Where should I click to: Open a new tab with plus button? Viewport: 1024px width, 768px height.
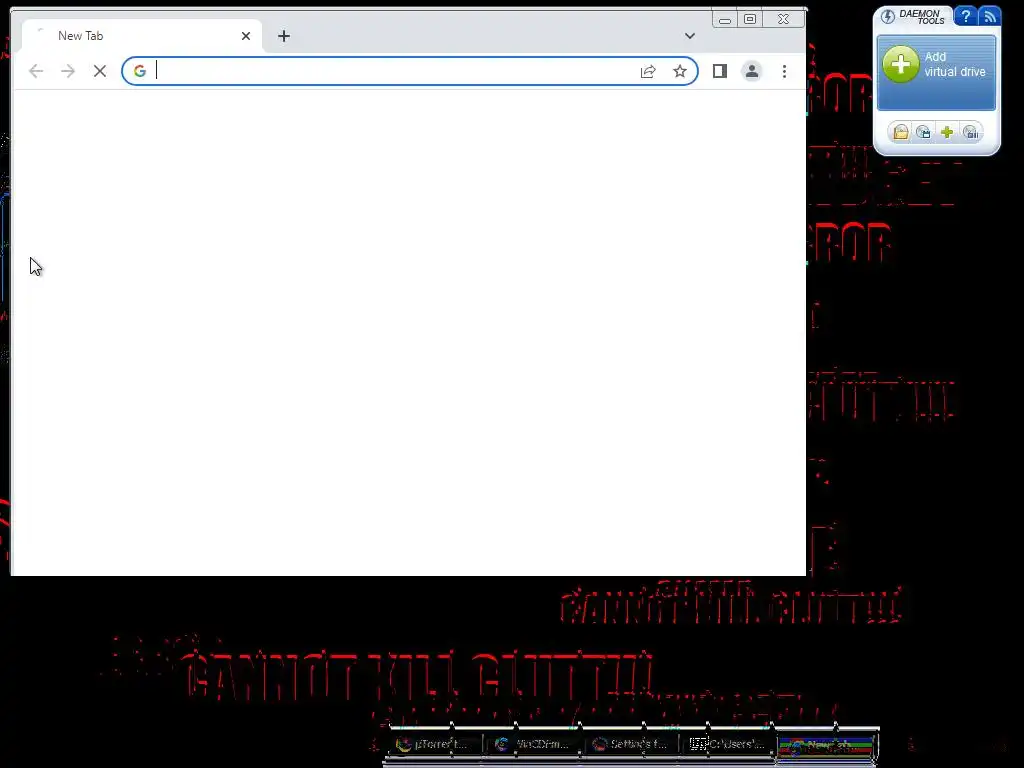click(283, 36)
